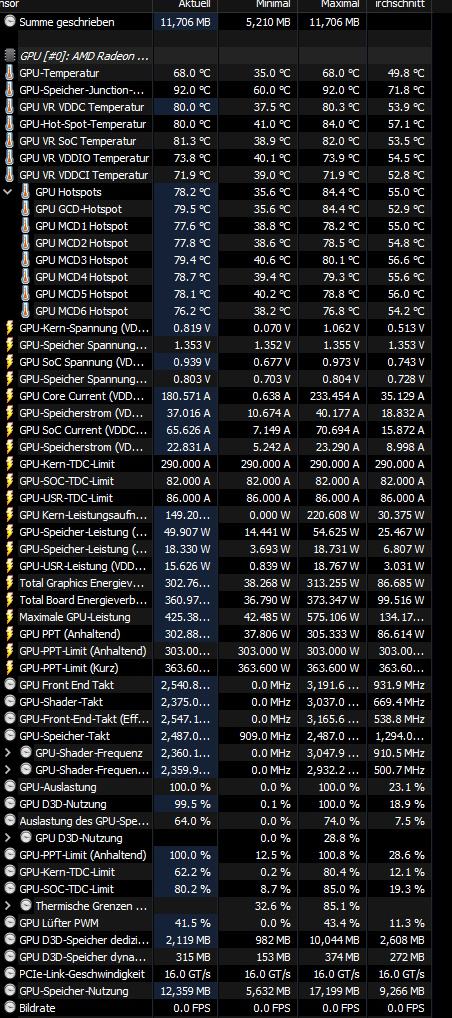Select the GPU-Front-End-Takt (Effektiv) row

tap(216, 719)
